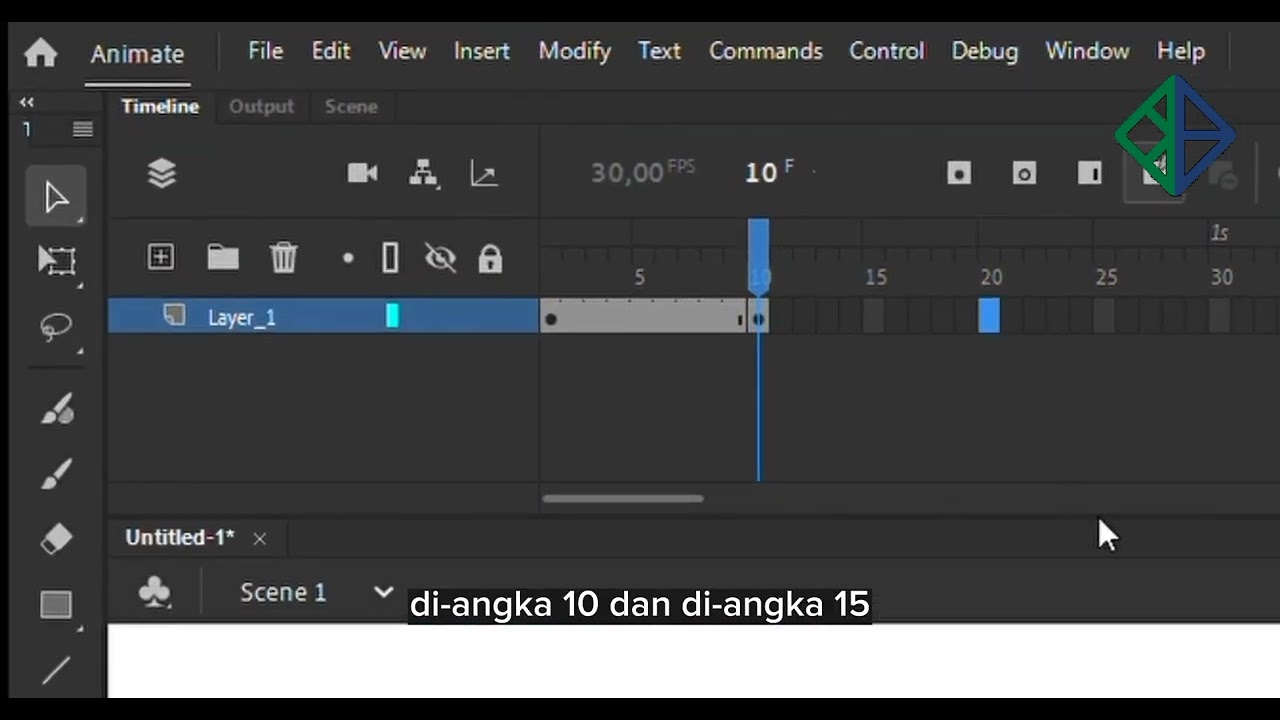Viewport: 1280px width, 720px height.
Task: Select the Line tool
Action: (56, 670)
